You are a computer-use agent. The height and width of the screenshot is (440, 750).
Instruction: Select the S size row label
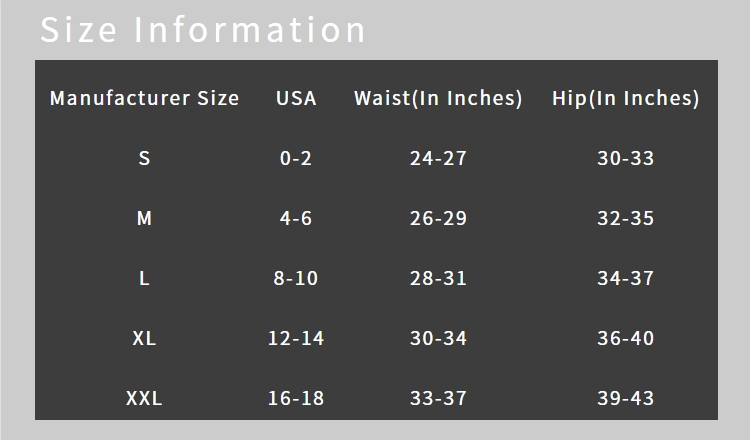click(144, 158)
